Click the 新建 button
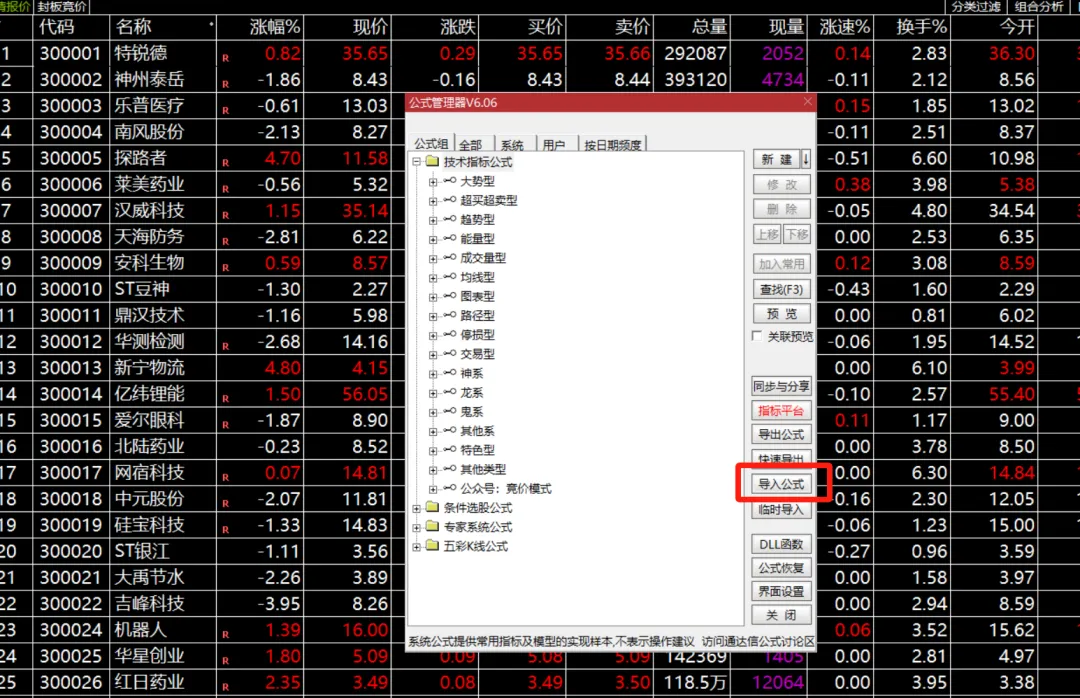 pos(776,159)
